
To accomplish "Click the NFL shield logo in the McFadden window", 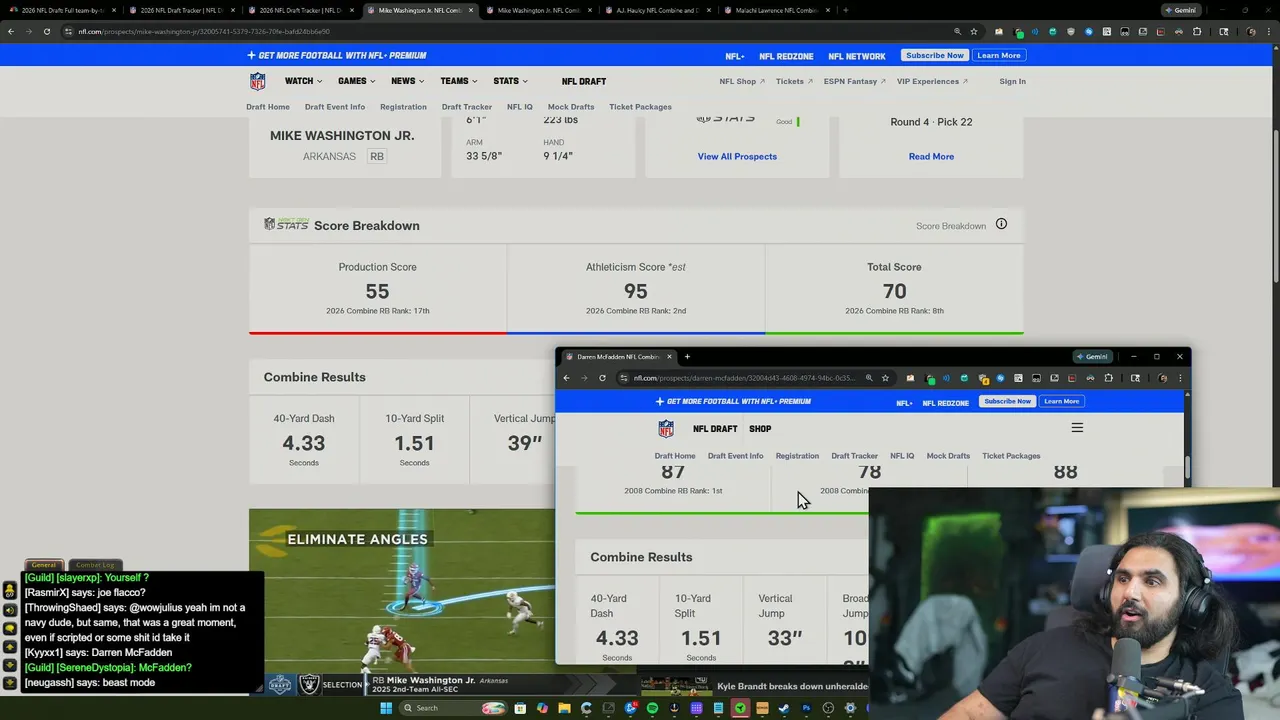I will coord(666,429).
